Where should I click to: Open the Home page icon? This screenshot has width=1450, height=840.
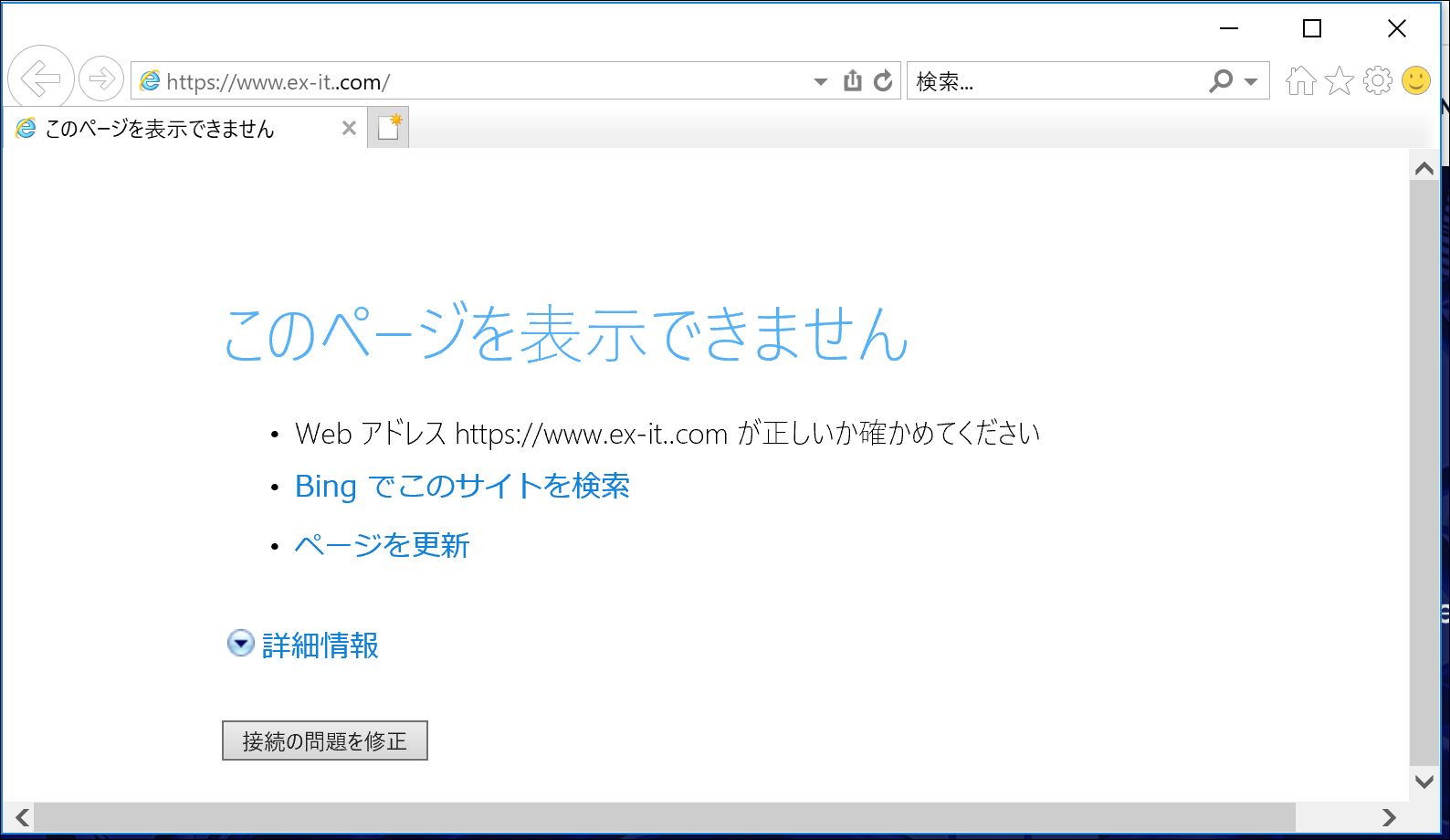pos(1301,81)
